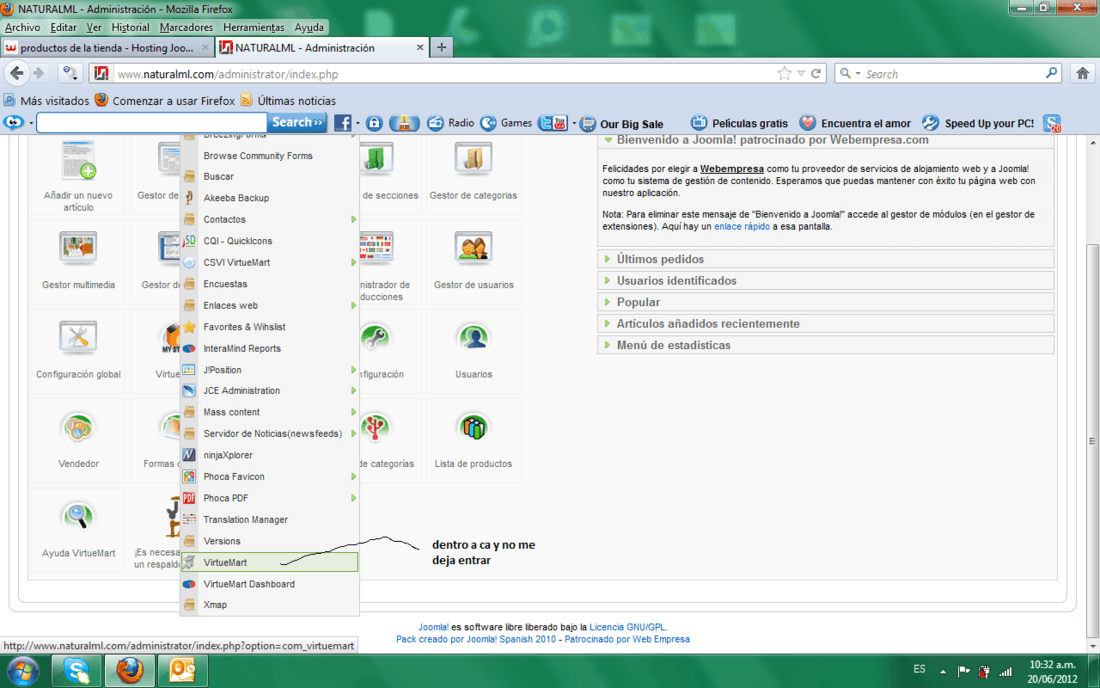1100x688 pixels.
Task: Bookmark page with star icon
Action: coord(784,74)
